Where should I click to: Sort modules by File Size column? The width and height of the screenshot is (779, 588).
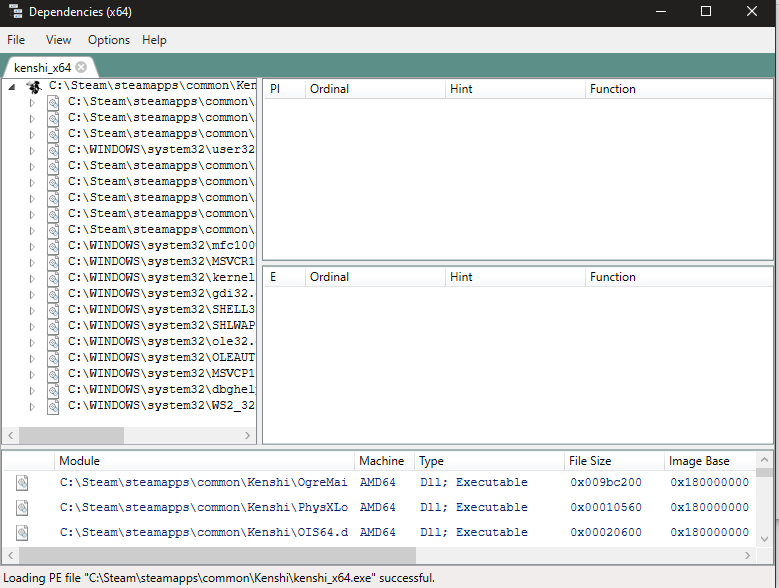click(x=614, y=461)
